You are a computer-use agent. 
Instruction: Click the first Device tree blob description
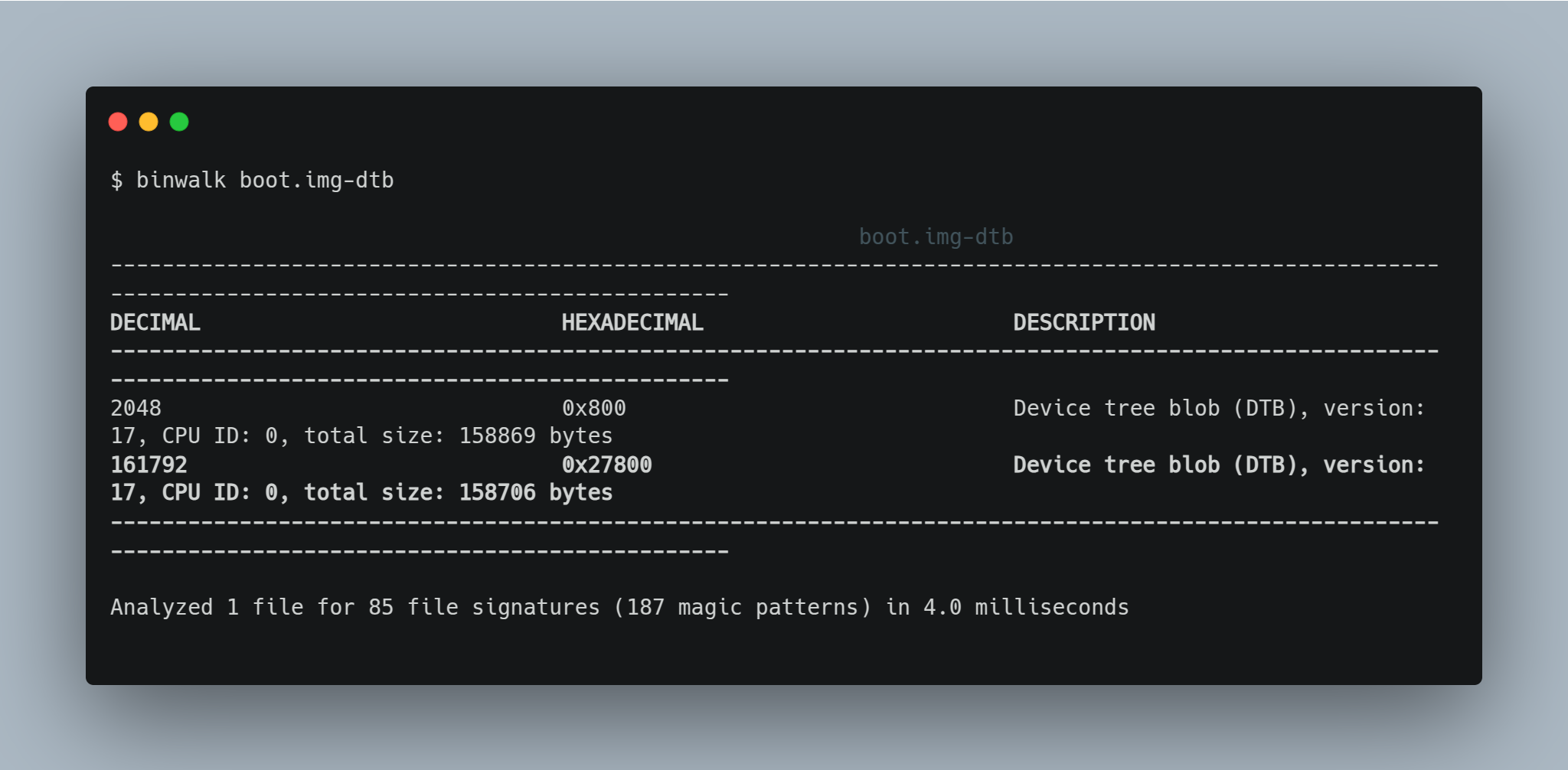point(1217,408)
